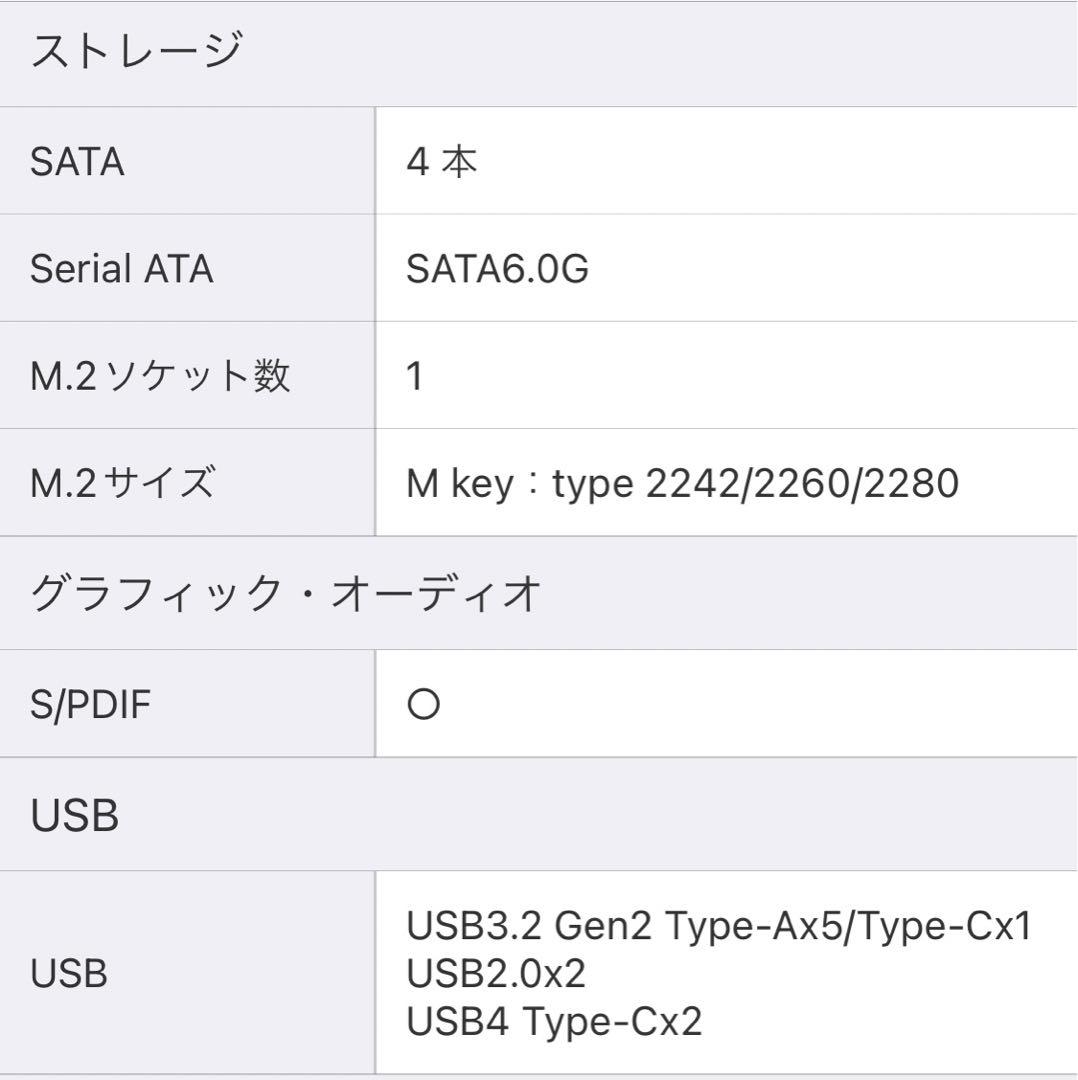Image resolution: width=1078 pixels, height=1080 pixels.
Task: Click the USB section header
Action: pos(75,816)
